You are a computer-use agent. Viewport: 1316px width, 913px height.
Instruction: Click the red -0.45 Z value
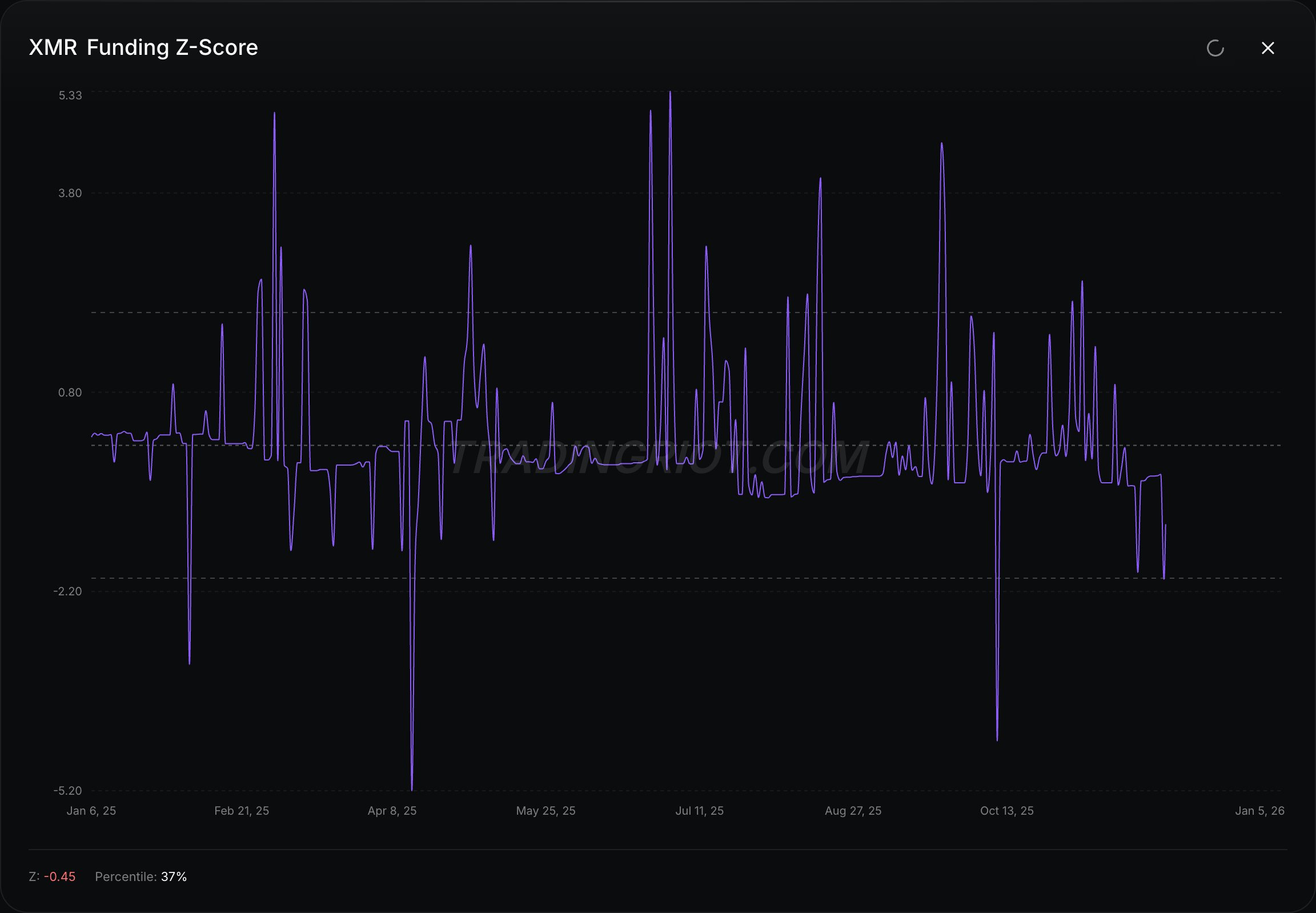[59, 876]
